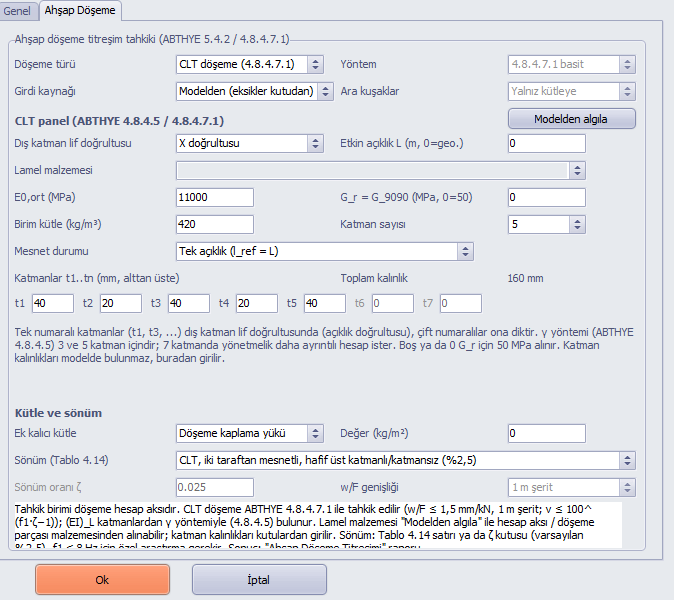Click the t2 layer thickness field
Image resolution: width=674 pixels, height=600 pixels.
point(121,303)
